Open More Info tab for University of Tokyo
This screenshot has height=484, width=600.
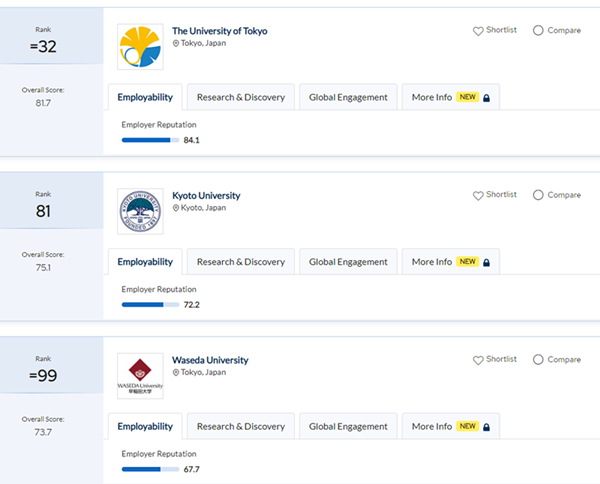tap(451, 97)
